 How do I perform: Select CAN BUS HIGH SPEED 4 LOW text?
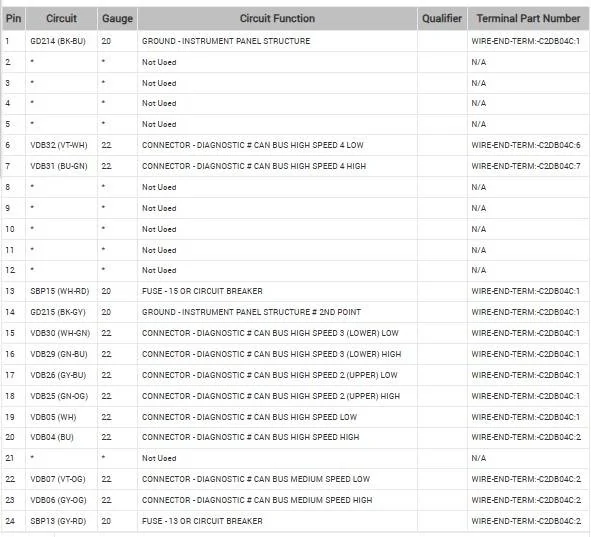pyautogui.click(x=309, y=145)
